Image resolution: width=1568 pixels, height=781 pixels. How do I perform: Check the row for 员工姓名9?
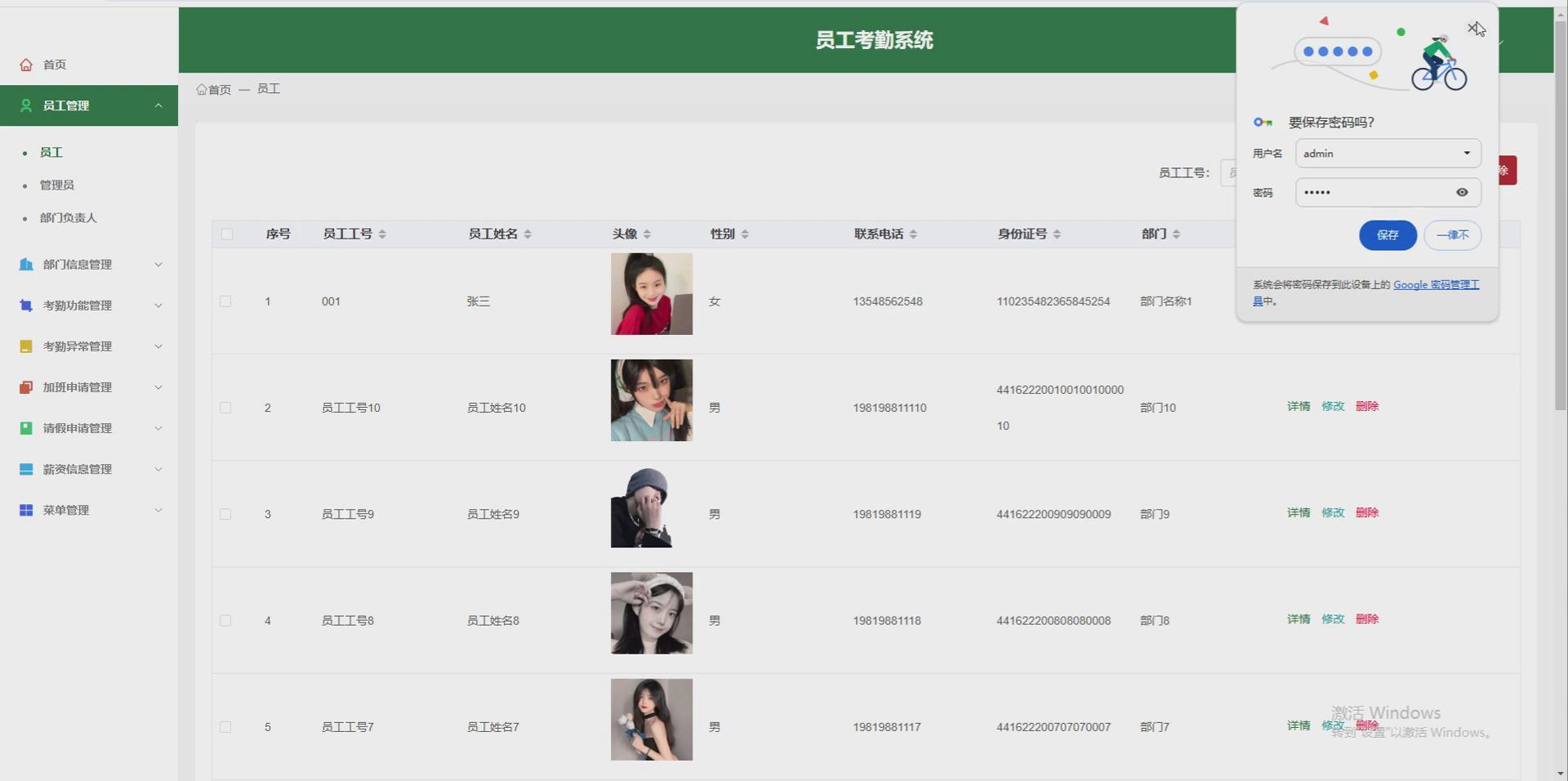coord(225,515)
